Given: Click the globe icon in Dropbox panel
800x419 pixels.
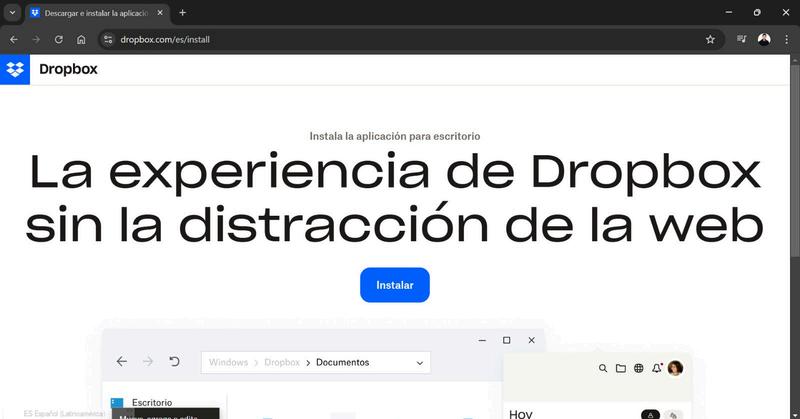Looking at the screenshot, I should point(638,368).
